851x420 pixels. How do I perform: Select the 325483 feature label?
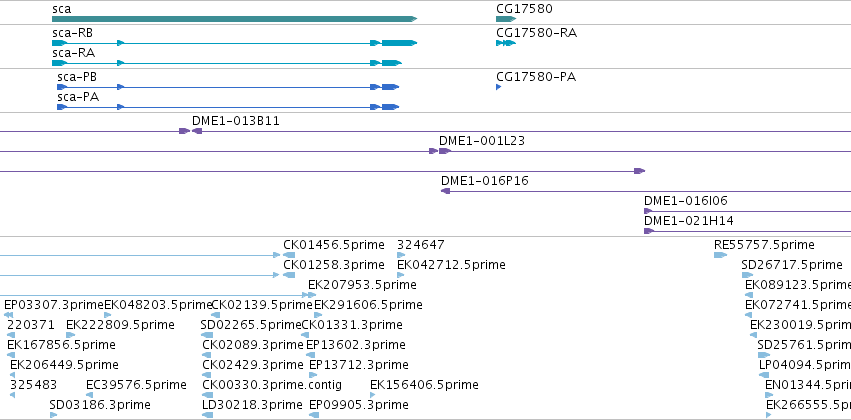[34, 385]
